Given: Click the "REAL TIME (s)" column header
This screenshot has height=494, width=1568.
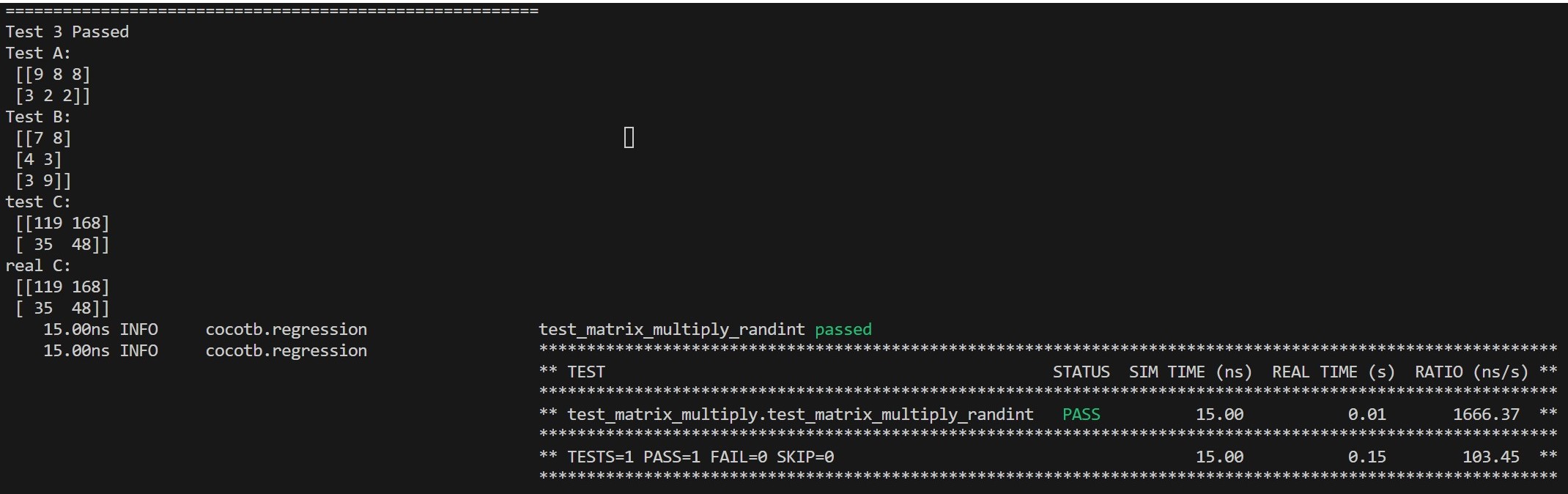Looking at the screenshot, I should point(1333,372).
